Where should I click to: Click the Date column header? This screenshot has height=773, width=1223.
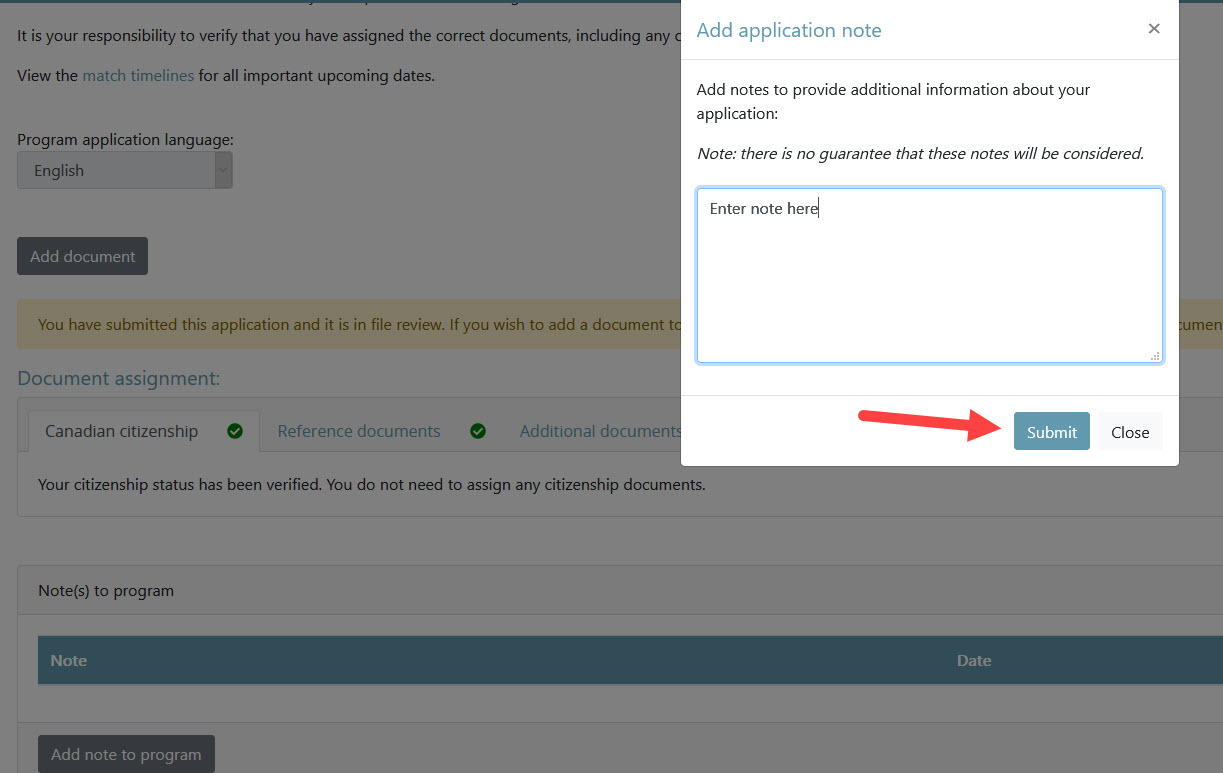[973, 660]
